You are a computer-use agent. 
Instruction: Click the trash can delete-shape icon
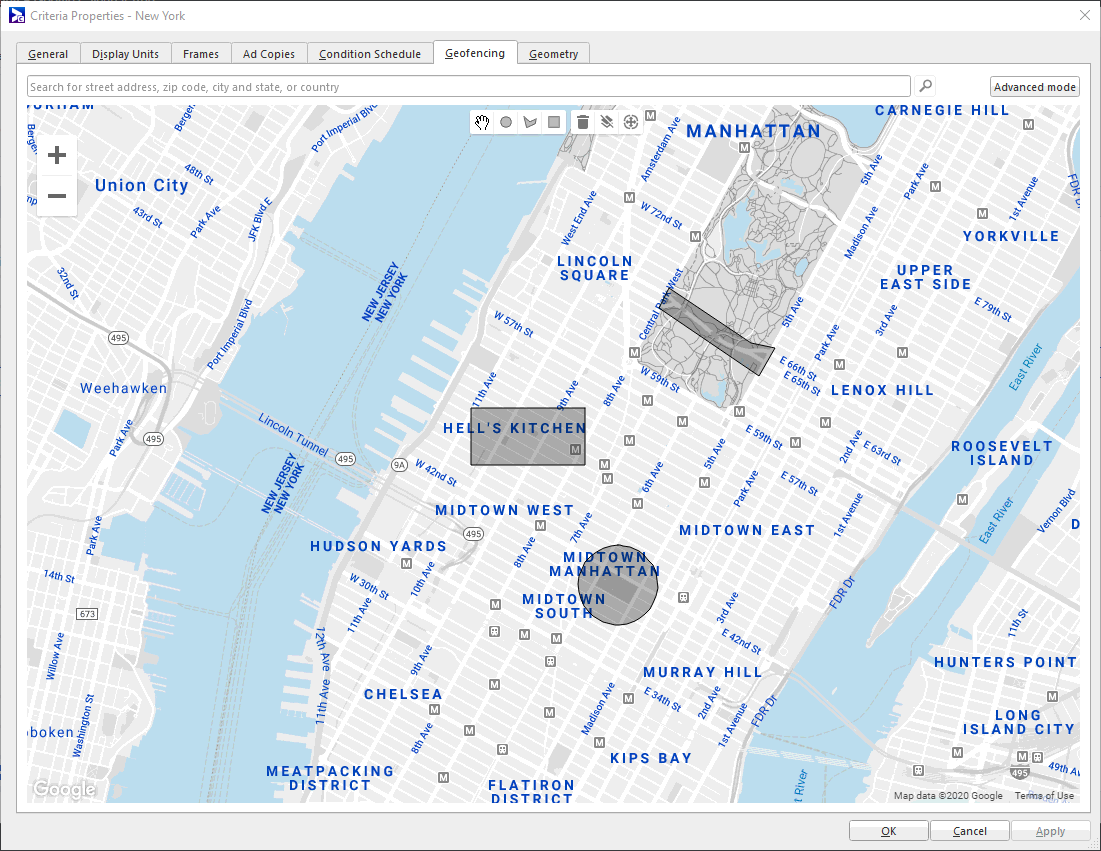(583, 122)
